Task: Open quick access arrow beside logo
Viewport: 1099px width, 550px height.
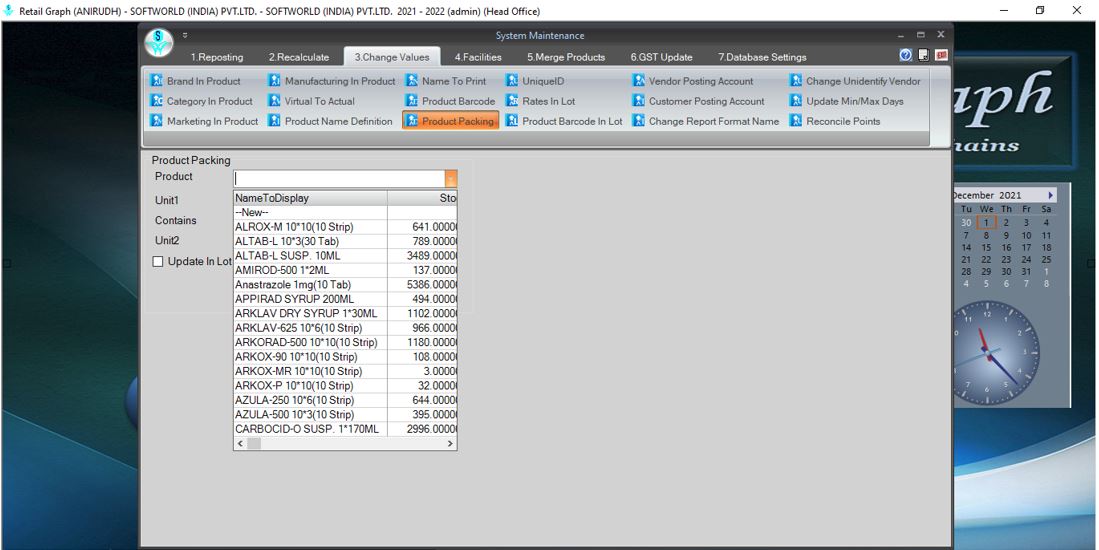Action: pos(185,35)
